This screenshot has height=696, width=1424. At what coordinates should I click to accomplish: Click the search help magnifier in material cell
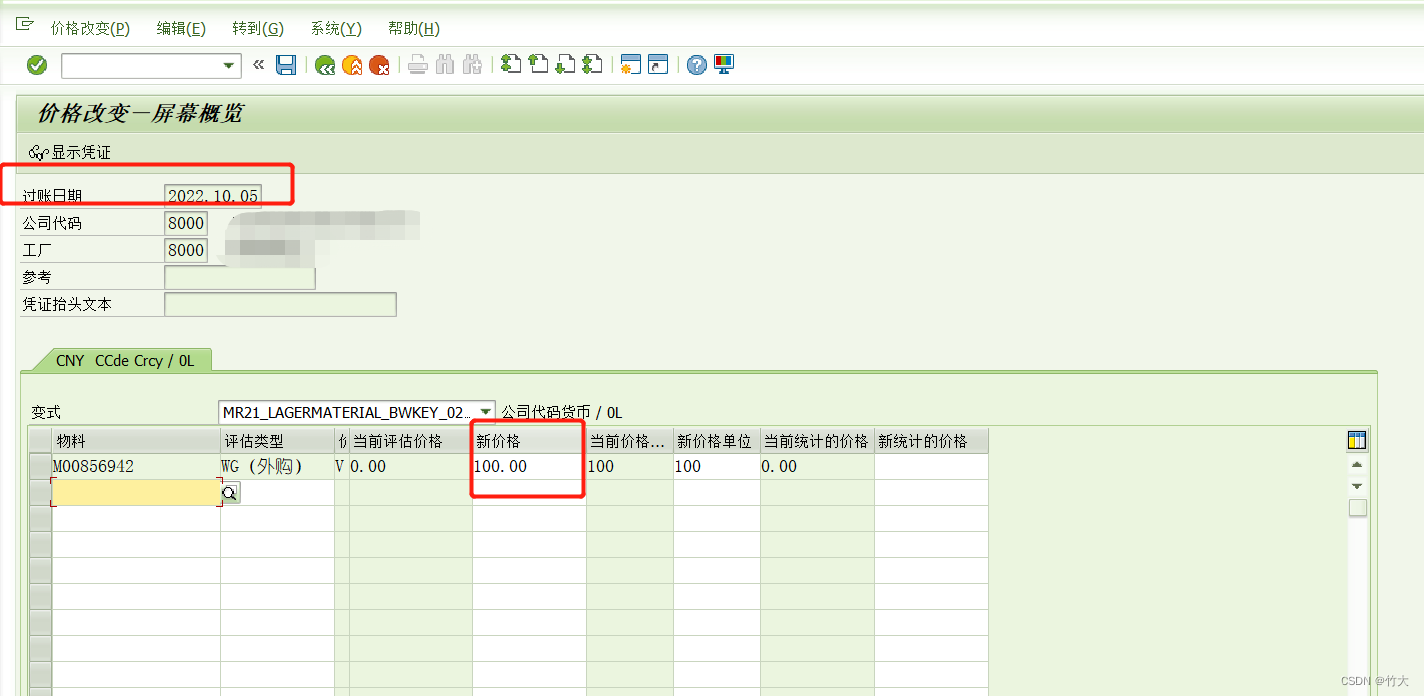(231, 492)
